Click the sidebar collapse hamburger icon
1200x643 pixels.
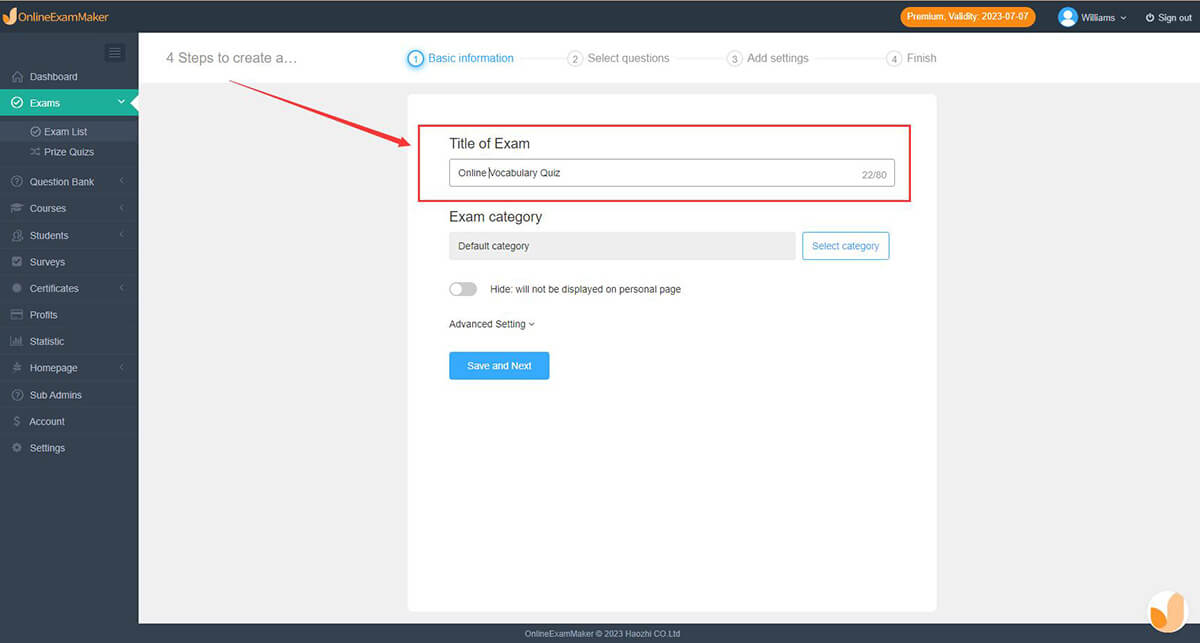click(114, 52)
